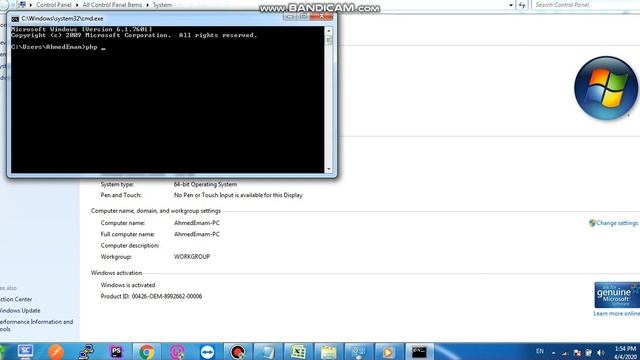The height and width of the screenshot is (360, 640).
Task: Show hidden tray icons arrow
Action: click(x=553, y=353)
